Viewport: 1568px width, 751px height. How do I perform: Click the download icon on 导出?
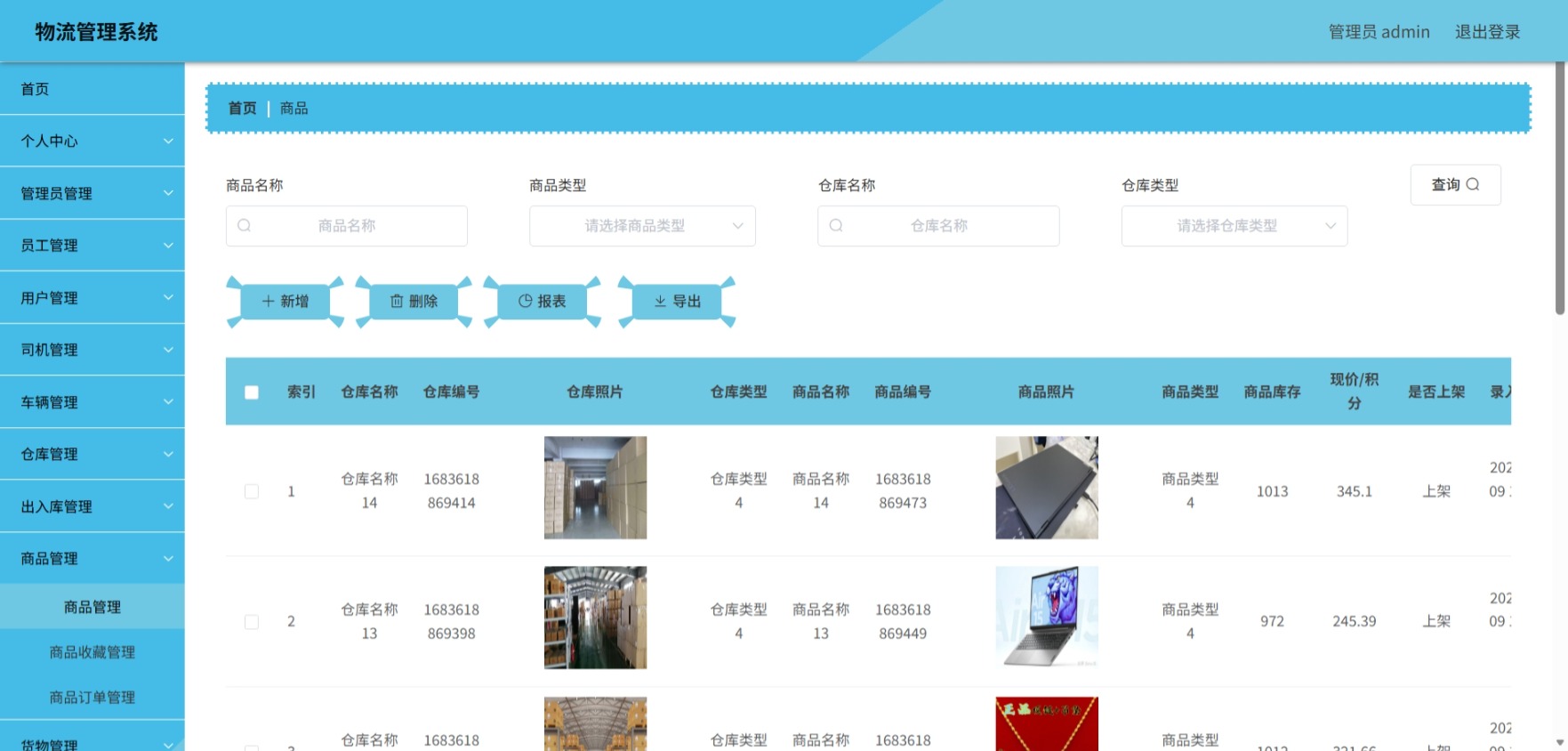660,302
